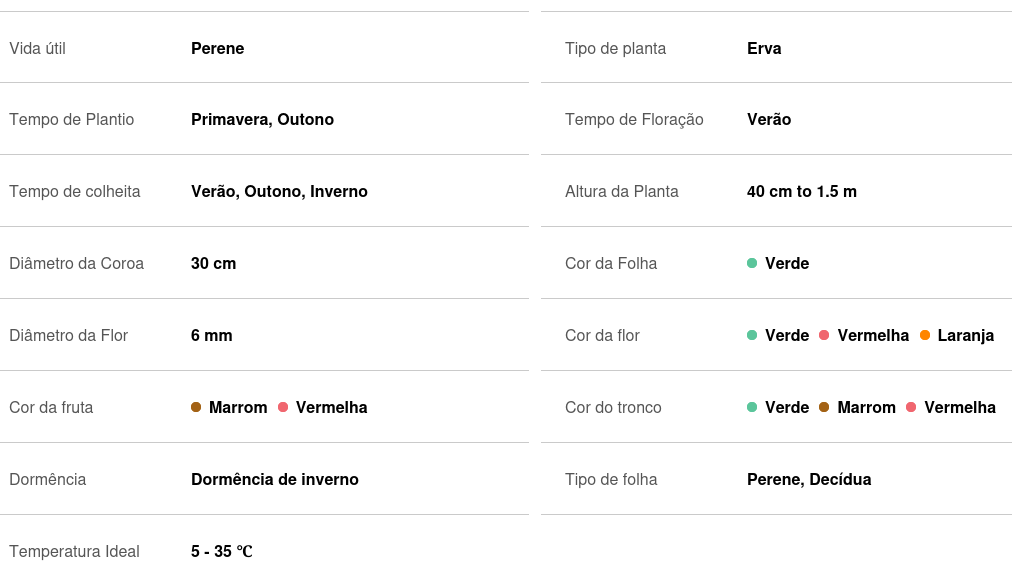1012x567 pixels.
Task: Click the Tempo de Plantio label
Action: coord(72,119)
